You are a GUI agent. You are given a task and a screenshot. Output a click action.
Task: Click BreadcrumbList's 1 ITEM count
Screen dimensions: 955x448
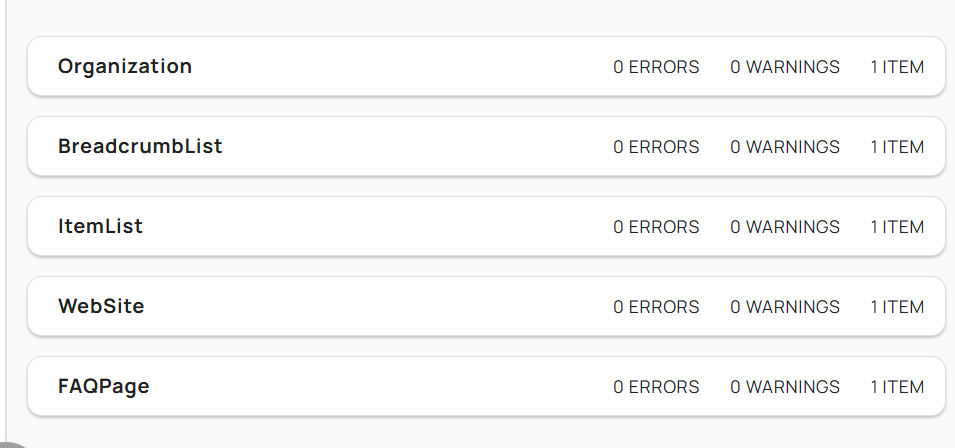tap(897, 147)
